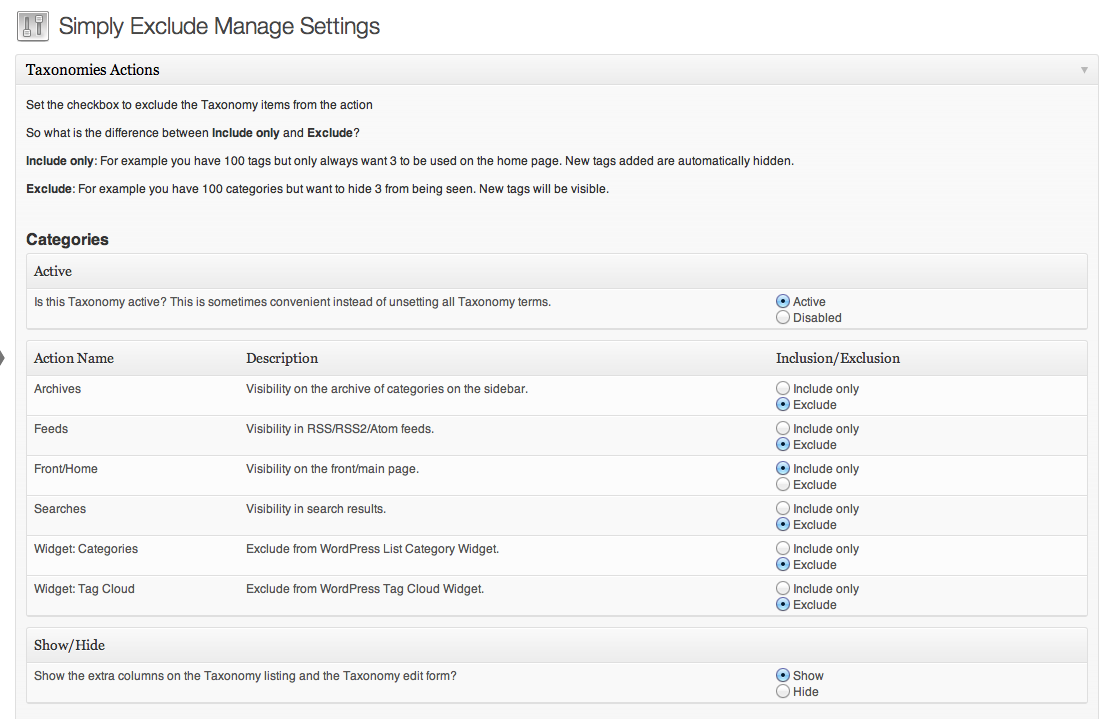Viewport: 1106px width, 719px height.
Task: Select Active for the Categories taxonomy
Action: tap(783, 301)
